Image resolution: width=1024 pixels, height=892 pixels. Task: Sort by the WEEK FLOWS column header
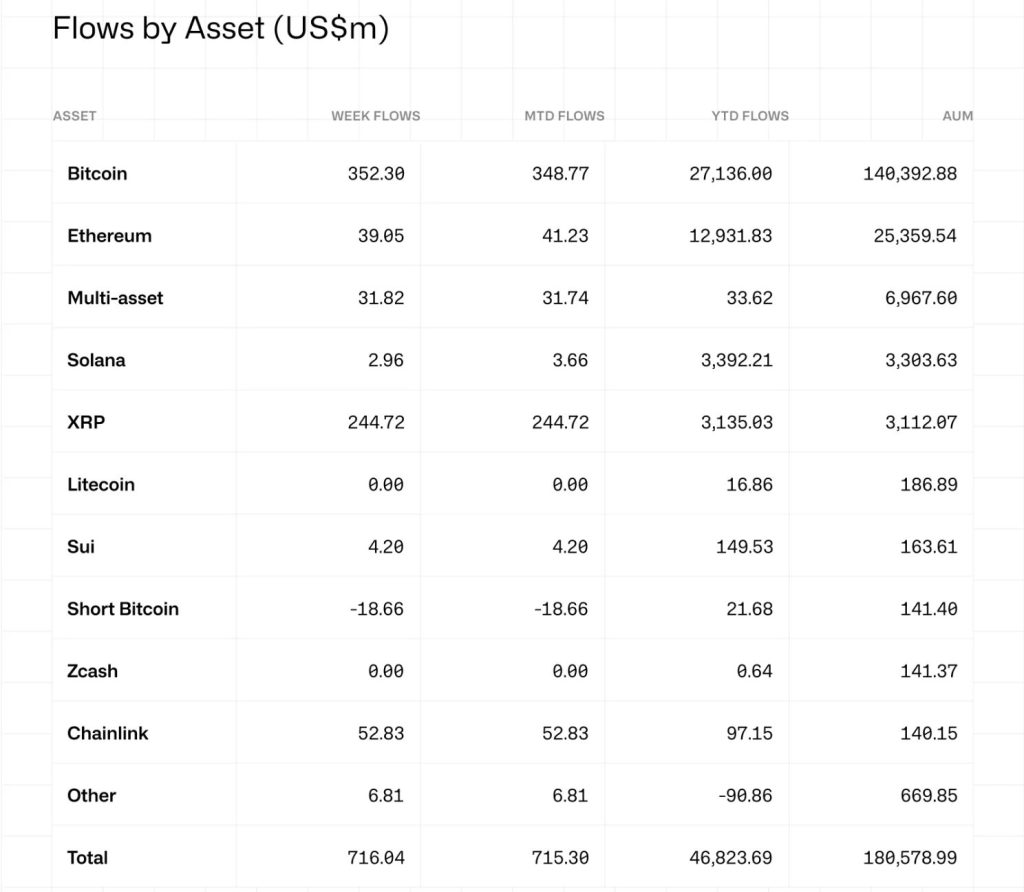pyautogui.click(x=375, y=116)
